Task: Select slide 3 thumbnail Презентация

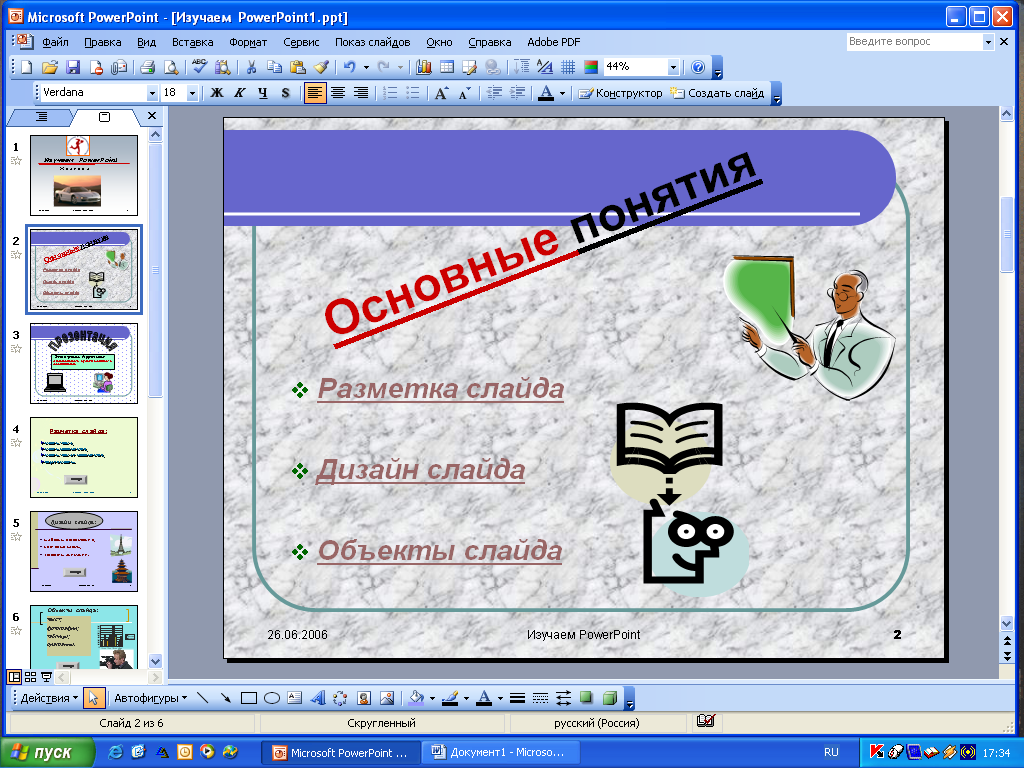Action: click(x=84, y=363)
